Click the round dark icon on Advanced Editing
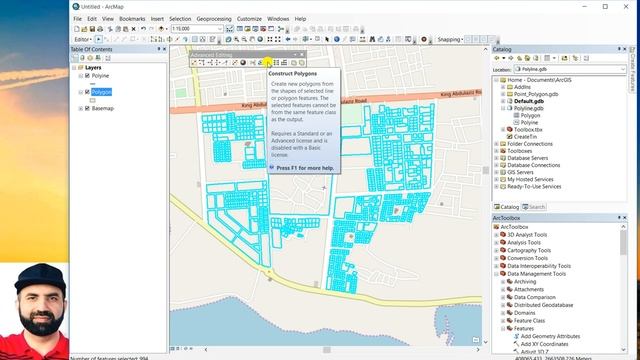Viewport: 640px width, 360px height. 243,63
